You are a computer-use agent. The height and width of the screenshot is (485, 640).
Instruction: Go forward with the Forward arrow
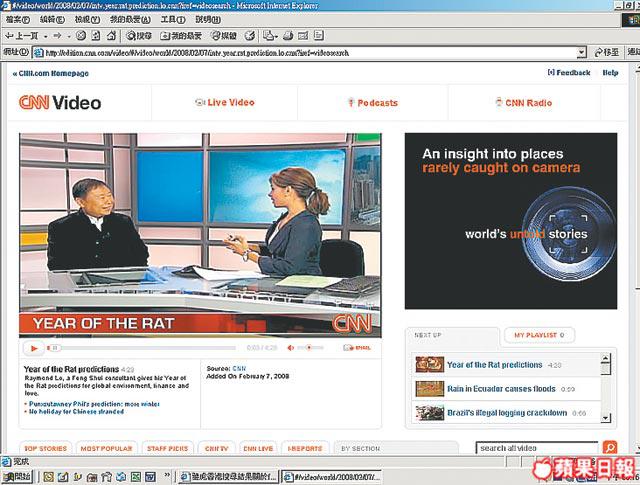tap(57, 36)
